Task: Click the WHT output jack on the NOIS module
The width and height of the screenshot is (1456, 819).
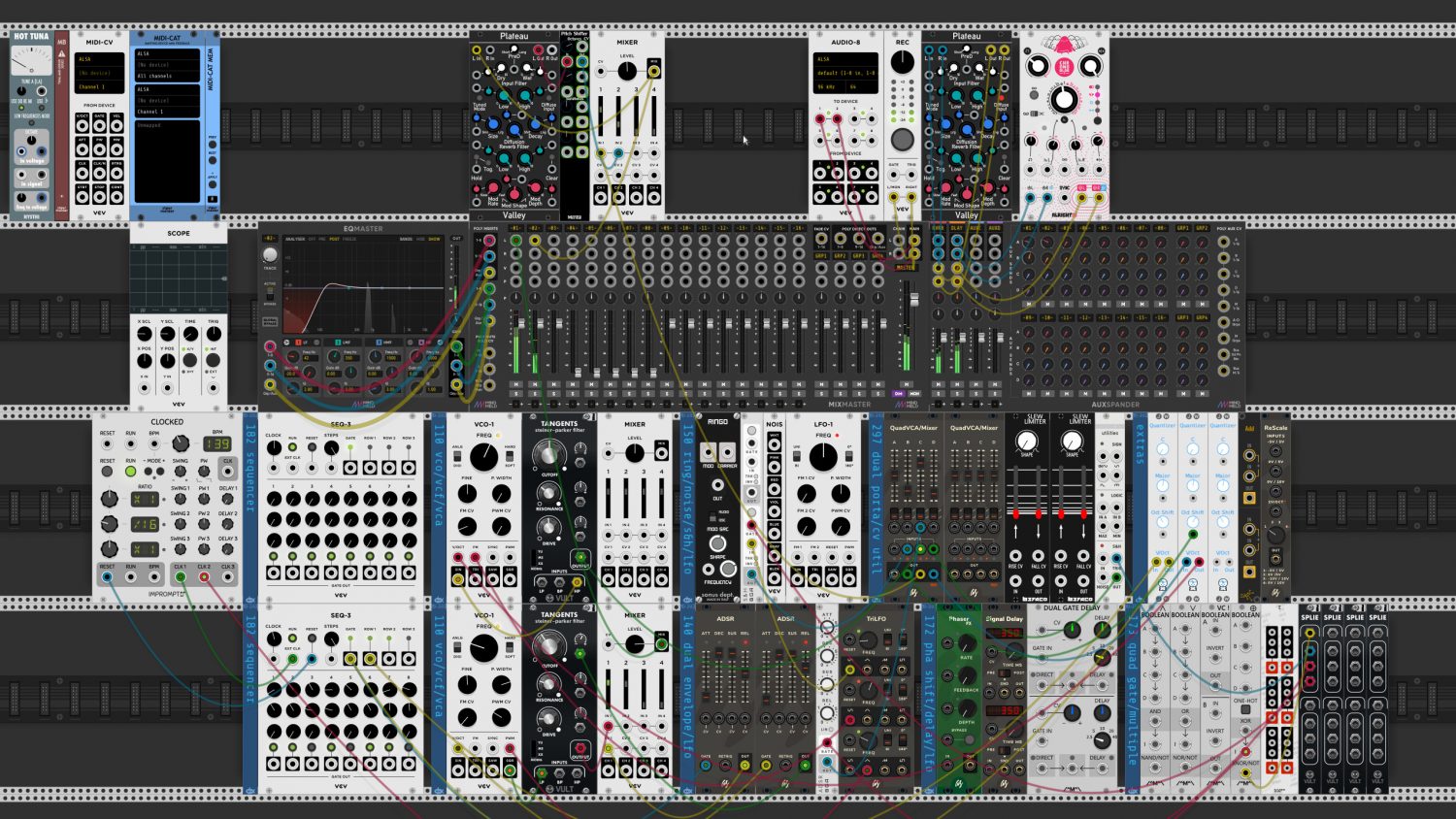Action: tap(774, 442)
